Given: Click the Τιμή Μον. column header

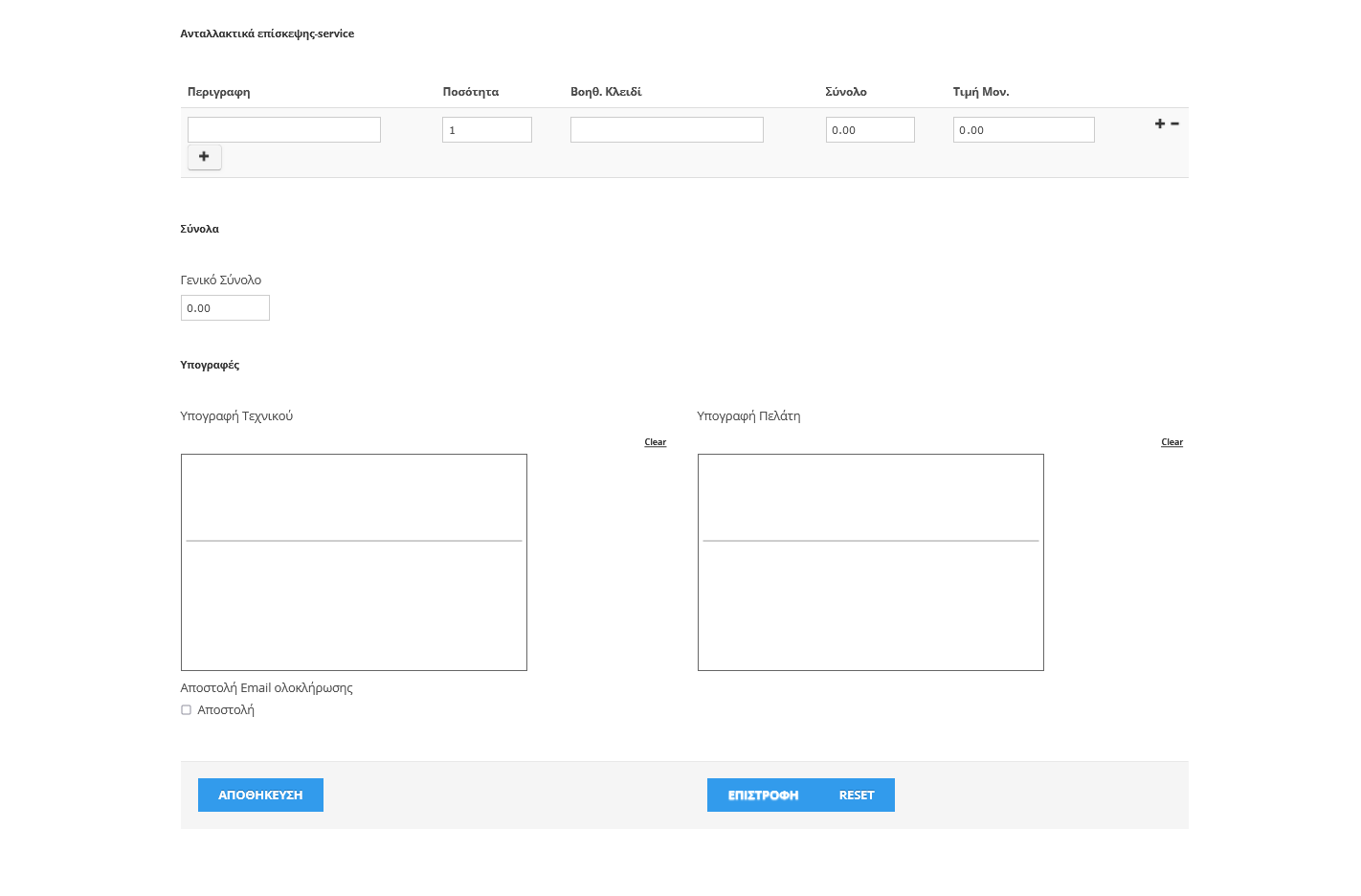Looking at the screenshot, I should pyautogui.click(x=980, y=92).
